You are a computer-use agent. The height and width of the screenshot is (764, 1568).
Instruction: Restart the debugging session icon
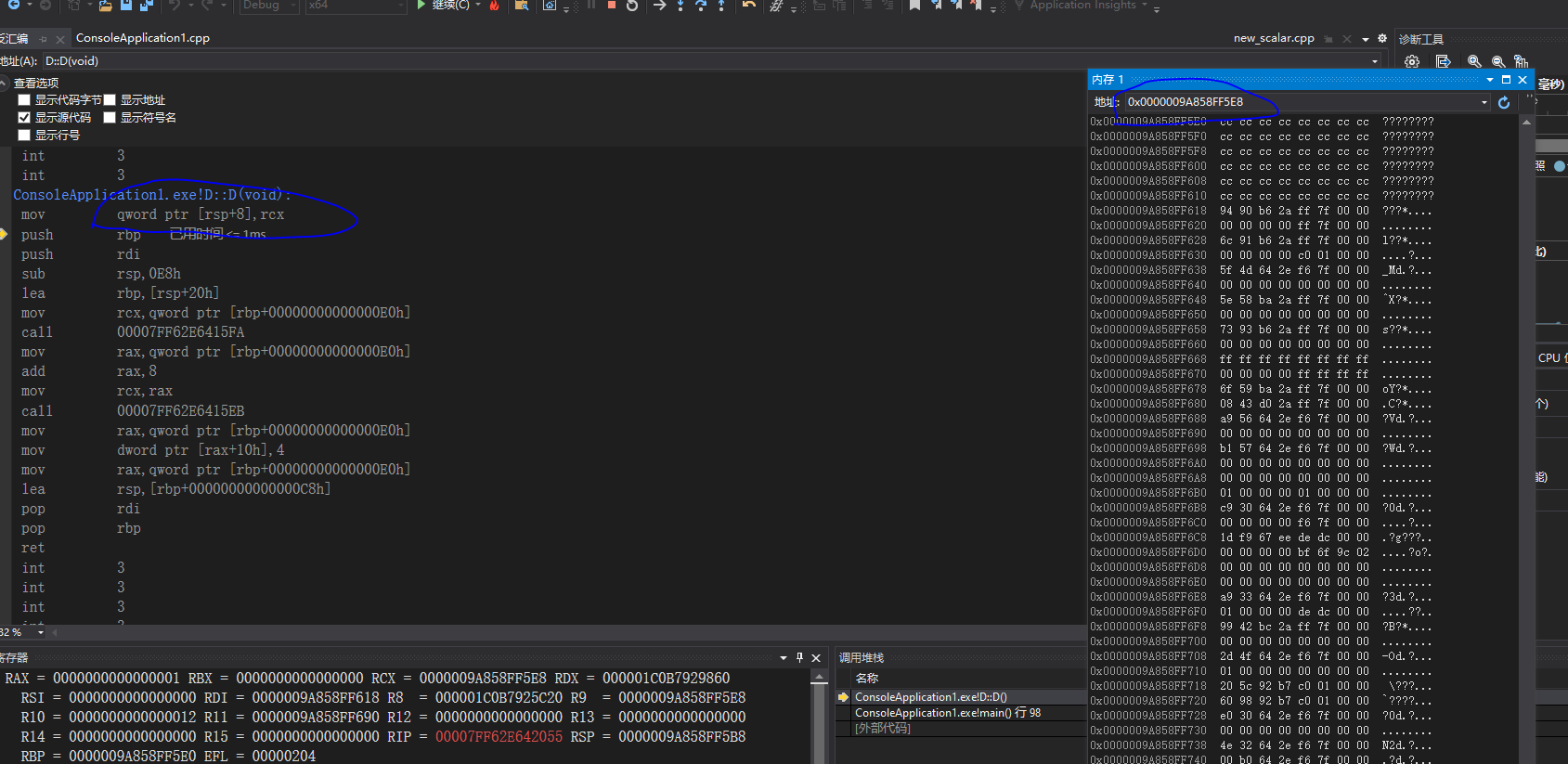tap(632, 6)
